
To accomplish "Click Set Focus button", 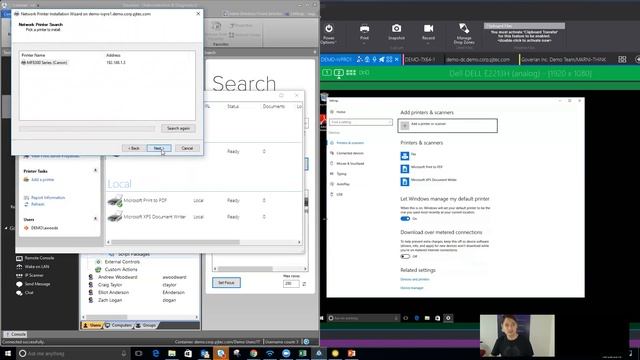I will coord(226,282).
